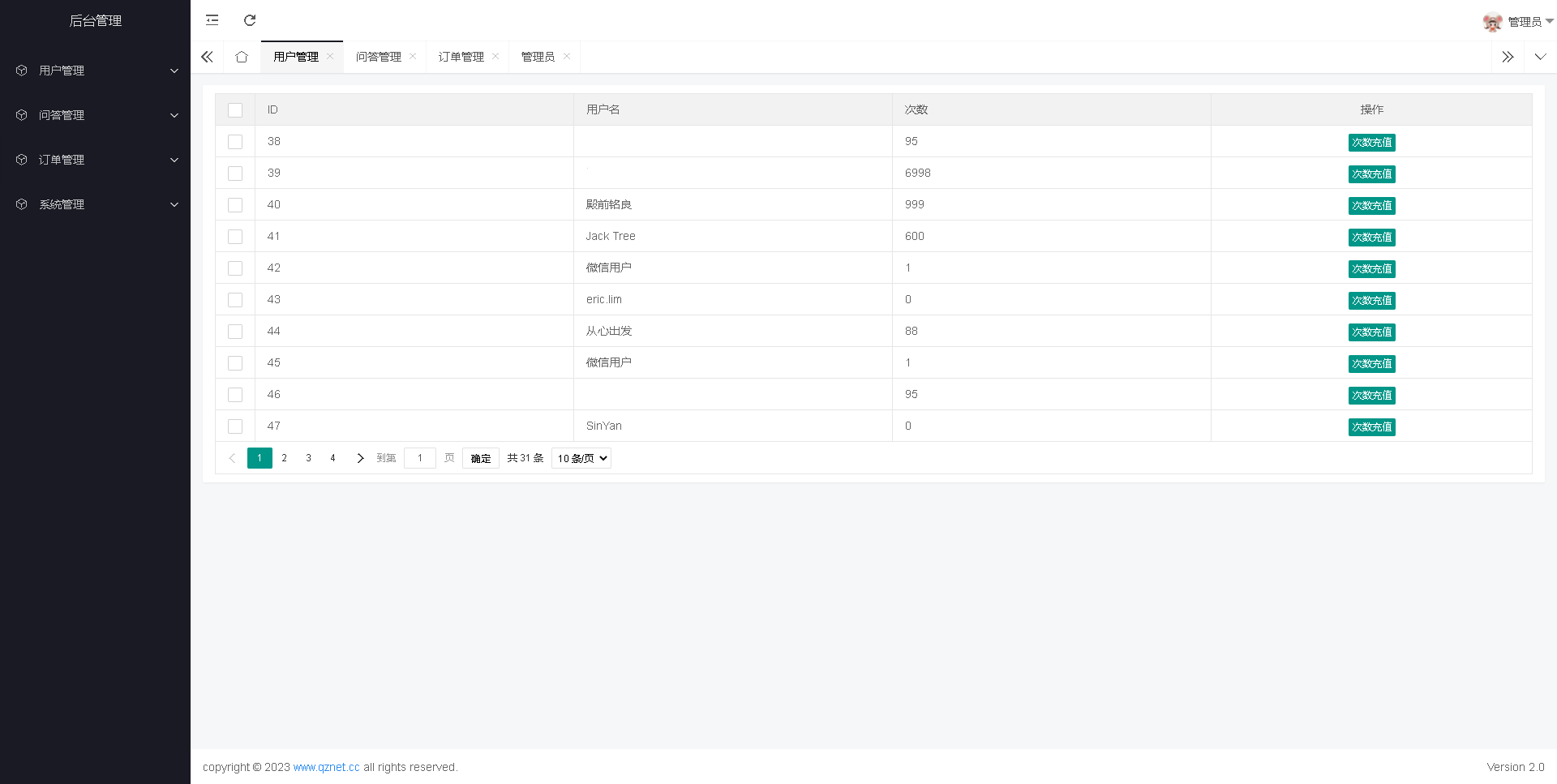Click 次数充值 for eric.lim
1557x784 pixels.
click(x=1372, y=301)
